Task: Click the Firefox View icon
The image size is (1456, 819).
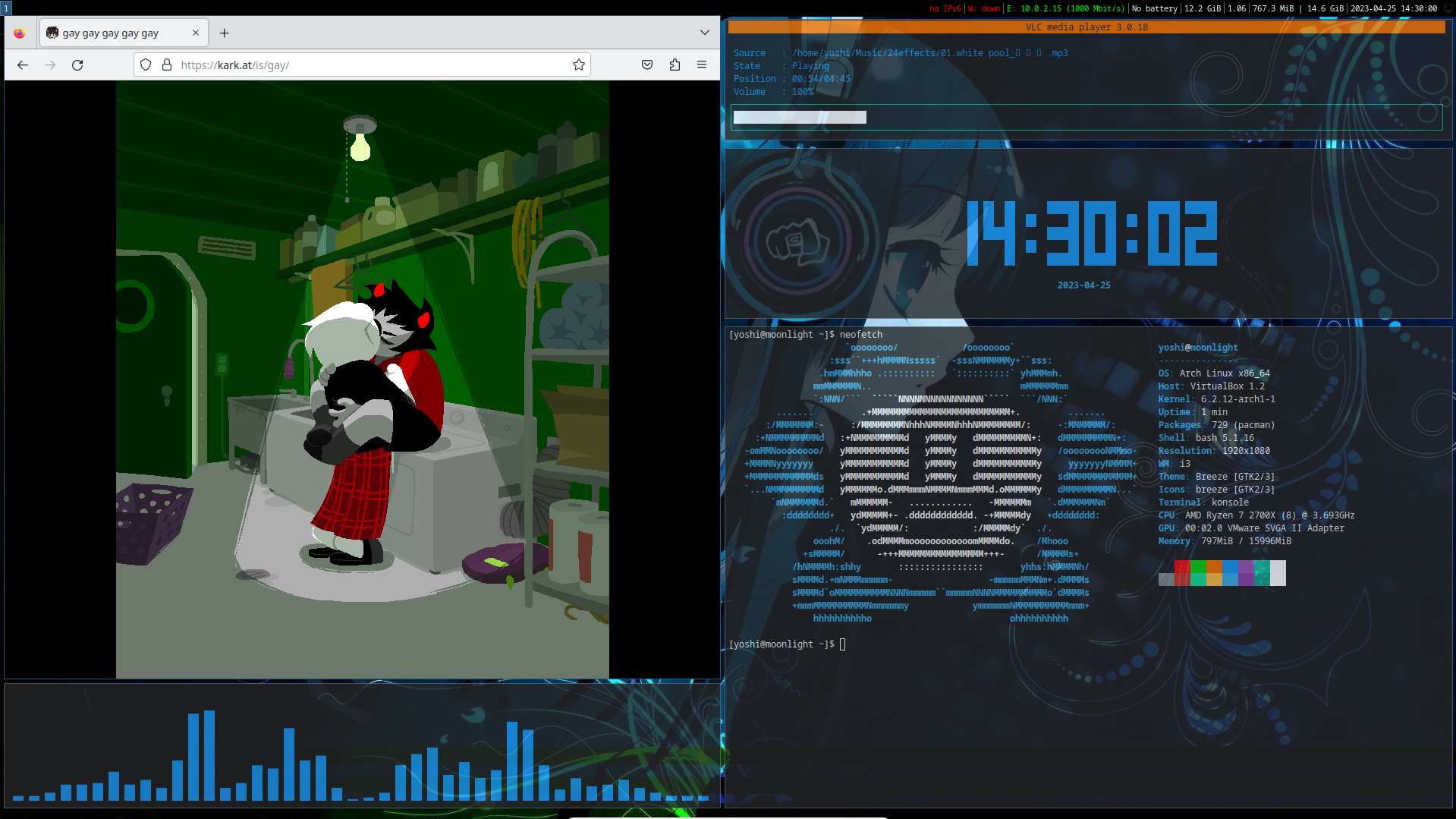Action: tap(20, 33)
